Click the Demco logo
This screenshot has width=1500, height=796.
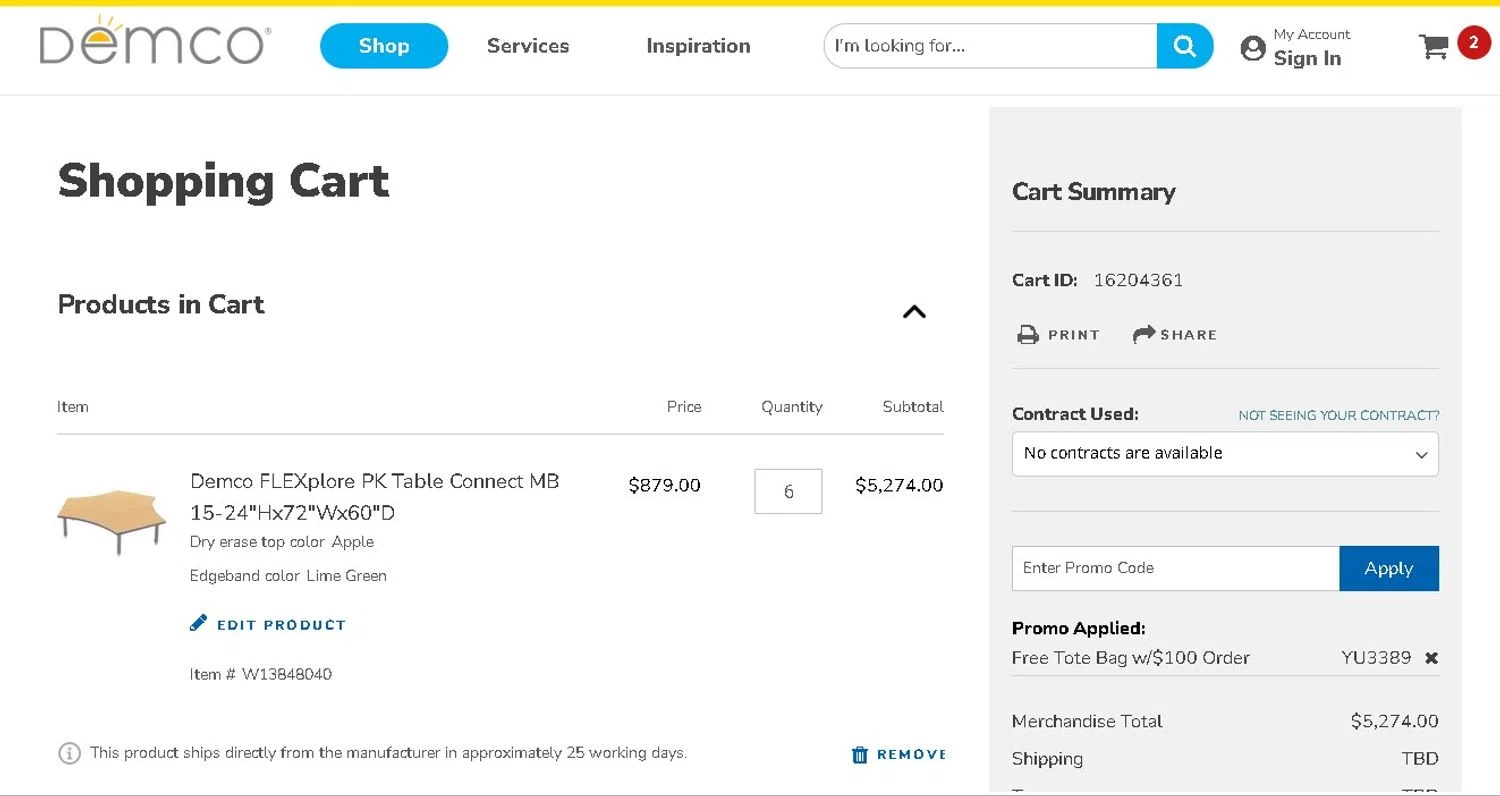[x=154, y=44]
